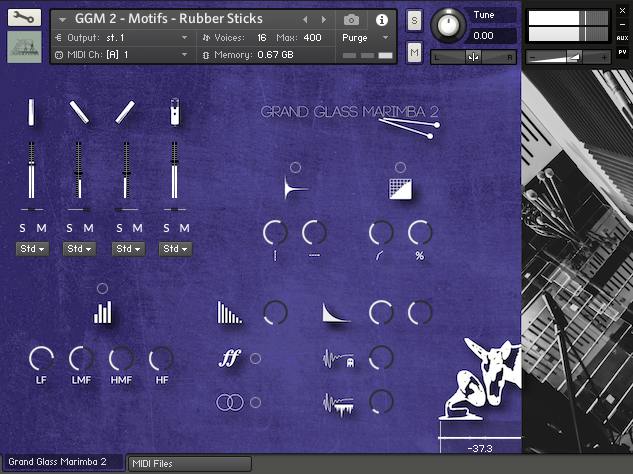The width and height of the screenshot is (633, 474).
Task: Click the fortissimo ff icon
Action: click(230, 358)
